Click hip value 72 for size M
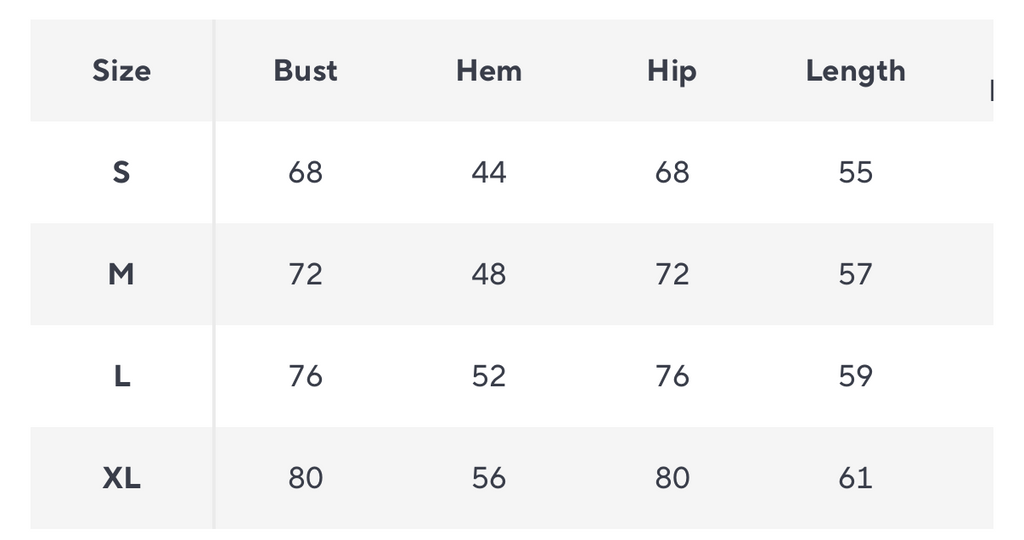1024x540 pixels. [672, 274]
